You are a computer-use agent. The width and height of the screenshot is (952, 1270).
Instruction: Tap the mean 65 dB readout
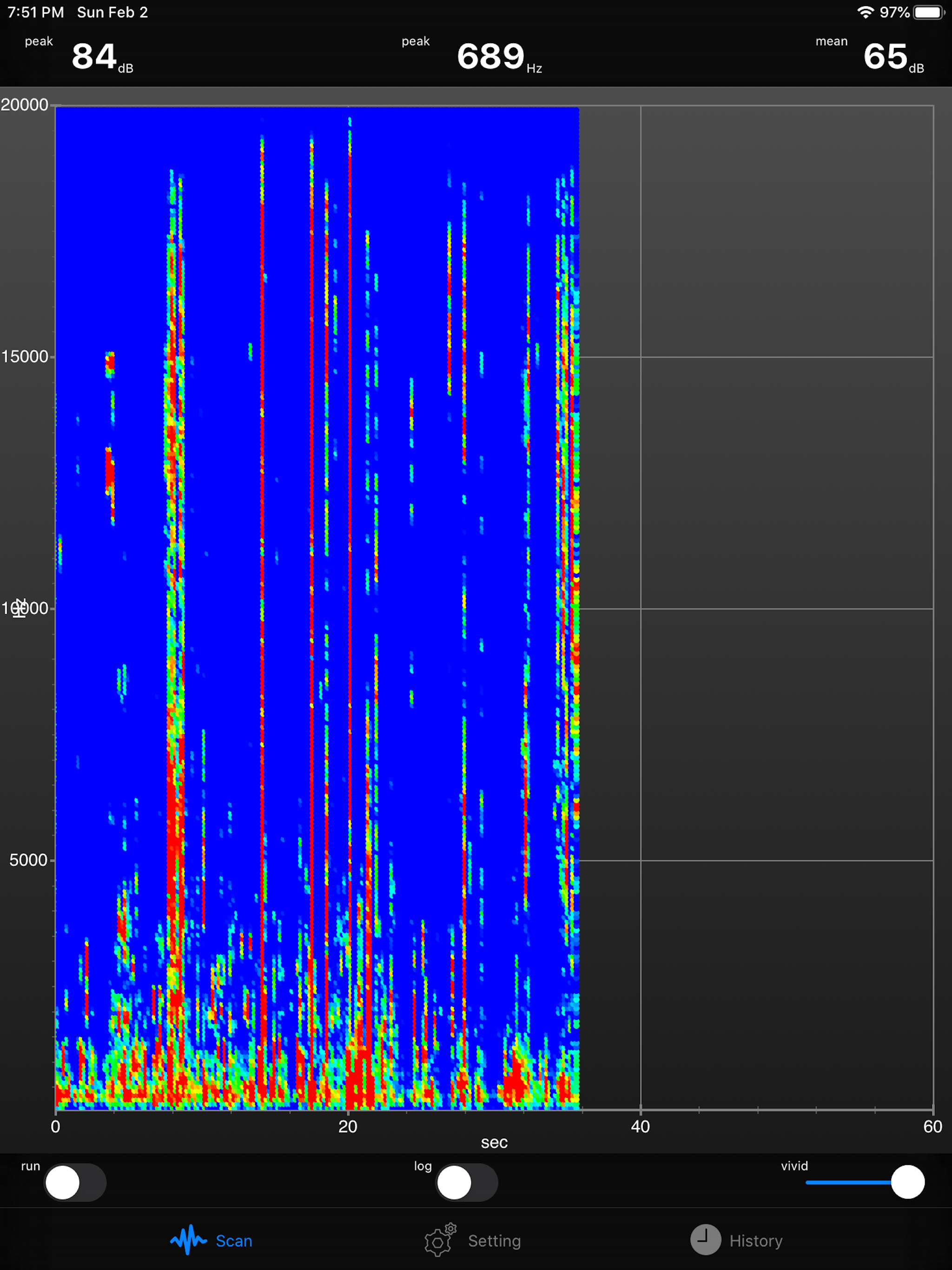(886, 57)
